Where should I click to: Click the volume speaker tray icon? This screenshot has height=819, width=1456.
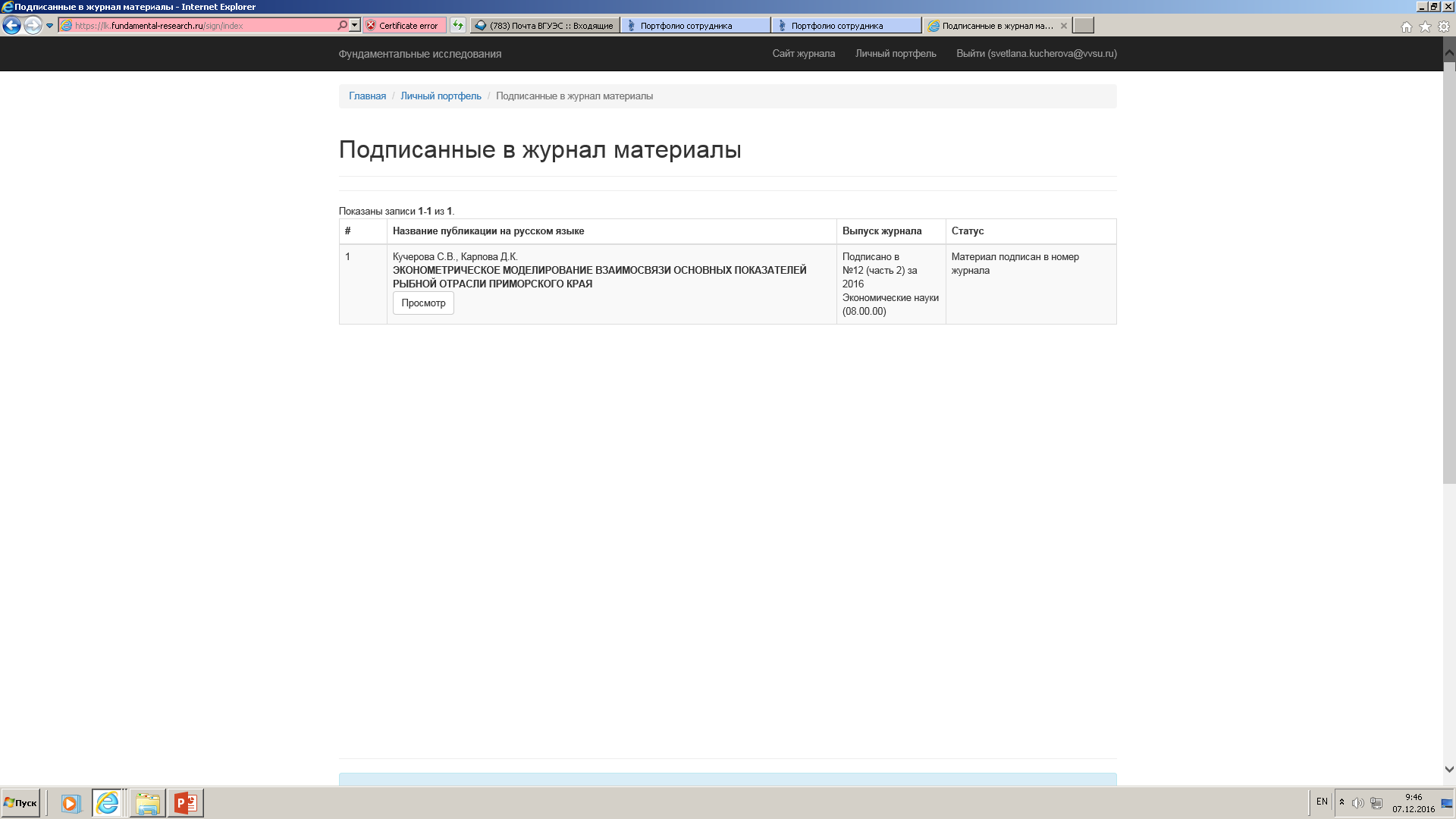point(1357,802)
